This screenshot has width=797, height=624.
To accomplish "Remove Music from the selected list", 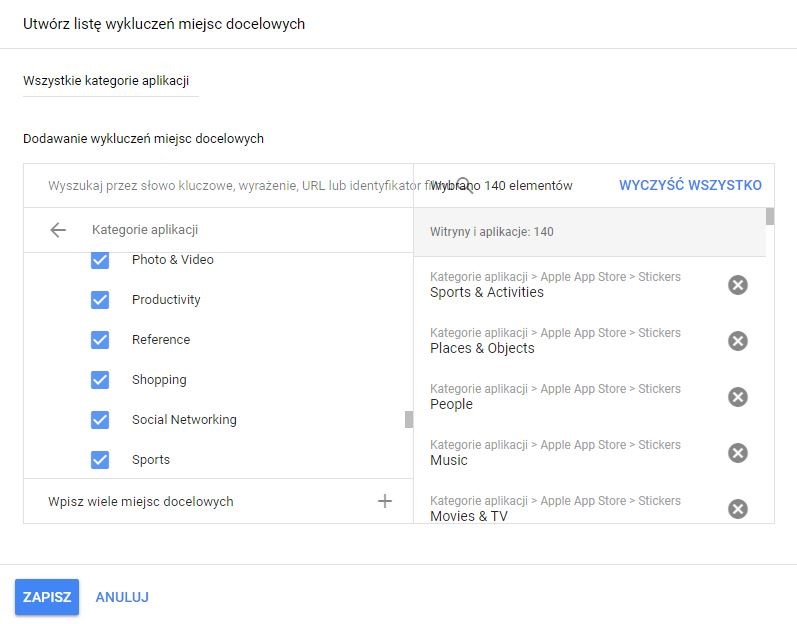I will click(737, 453).
